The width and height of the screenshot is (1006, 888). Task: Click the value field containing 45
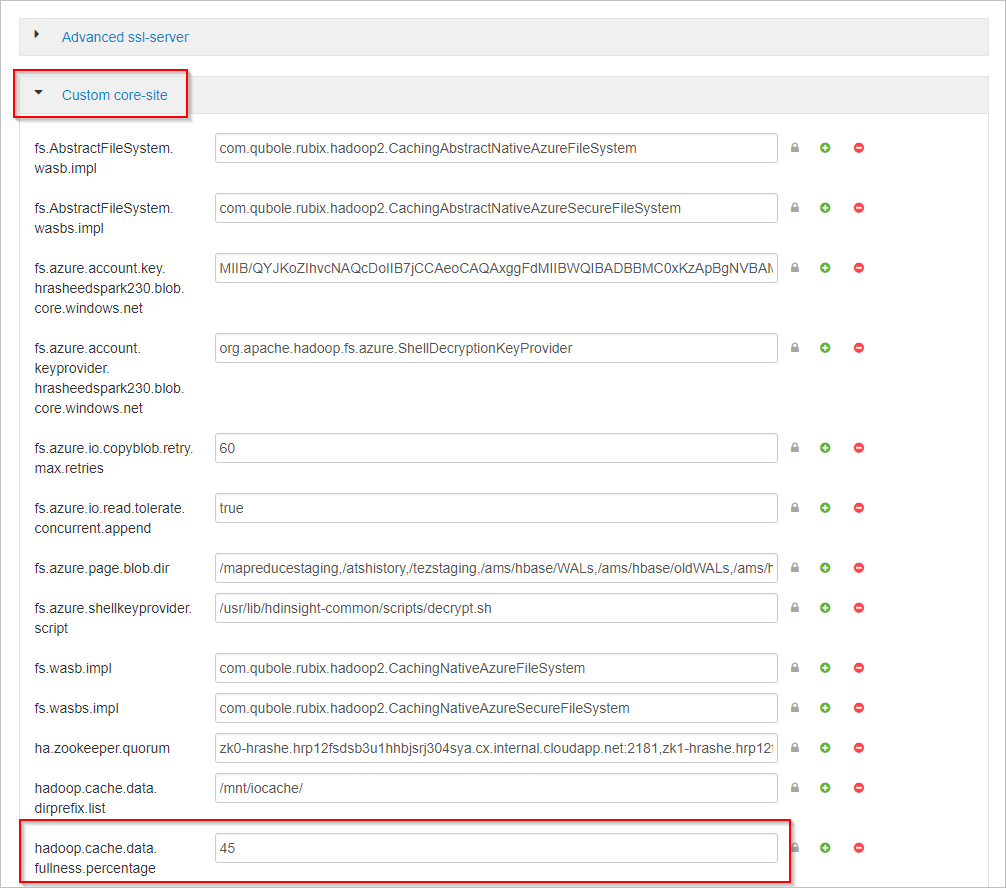point(495,847)
